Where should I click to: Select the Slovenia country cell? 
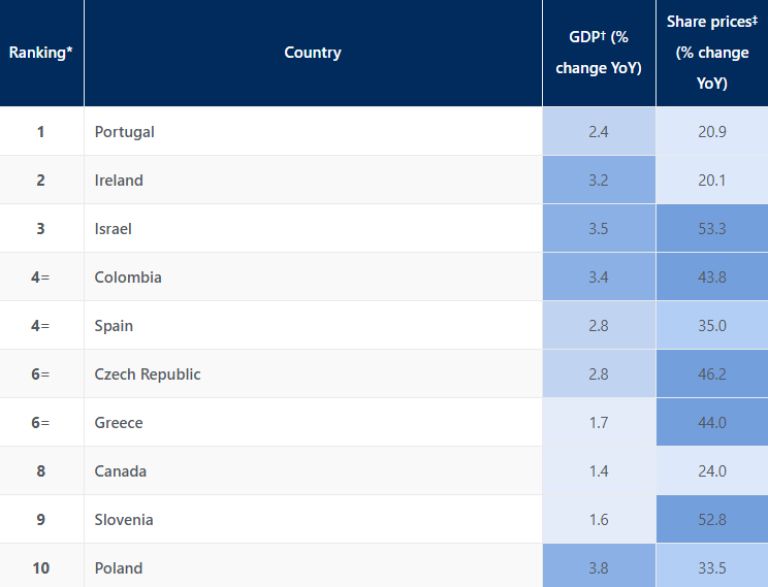tap(124, 520)
